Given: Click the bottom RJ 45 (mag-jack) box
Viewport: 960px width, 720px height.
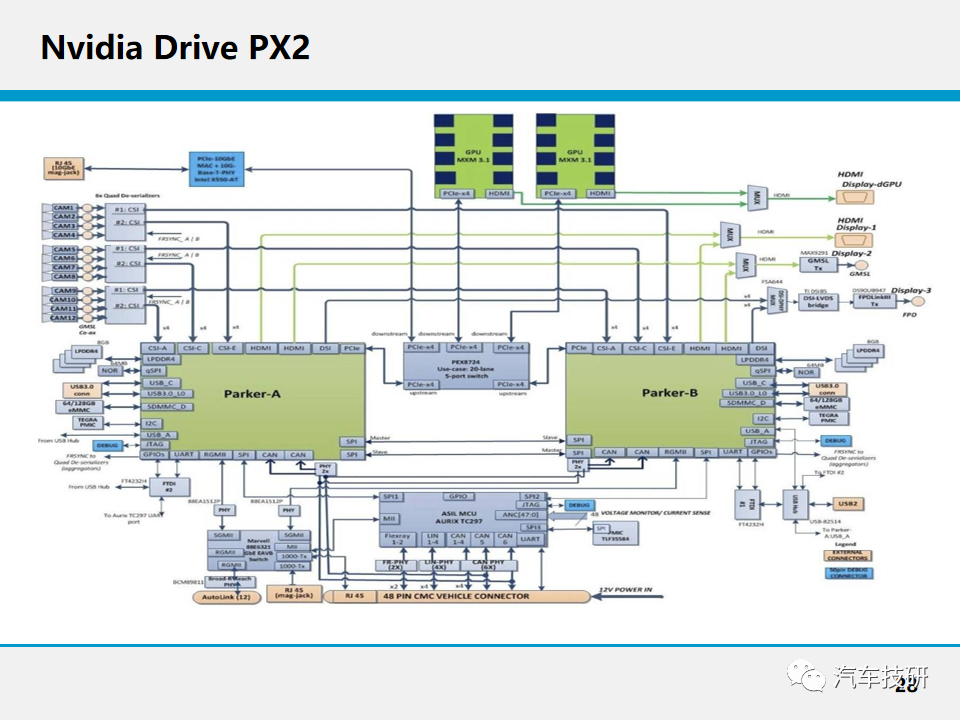Looking at the screenshot, I should 294,594.
